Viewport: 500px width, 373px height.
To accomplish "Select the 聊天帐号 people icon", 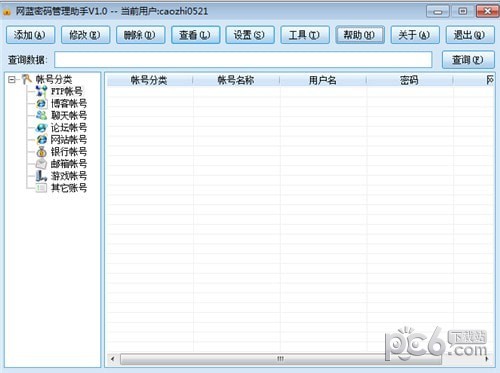I will (x=41, y=115).
